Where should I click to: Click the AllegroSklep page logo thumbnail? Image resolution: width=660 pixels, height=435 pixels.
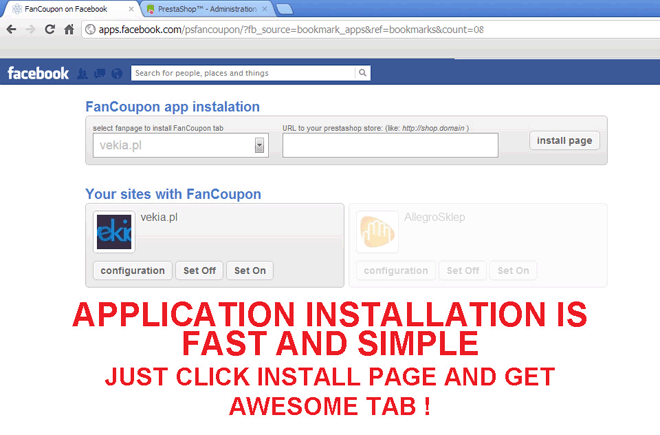tap(377, 232)
